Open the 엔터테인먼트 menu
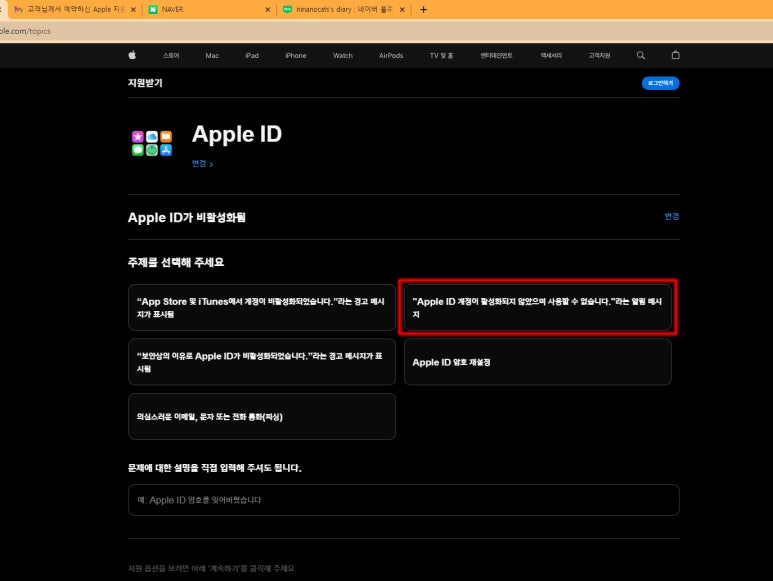 pos(496,56)
